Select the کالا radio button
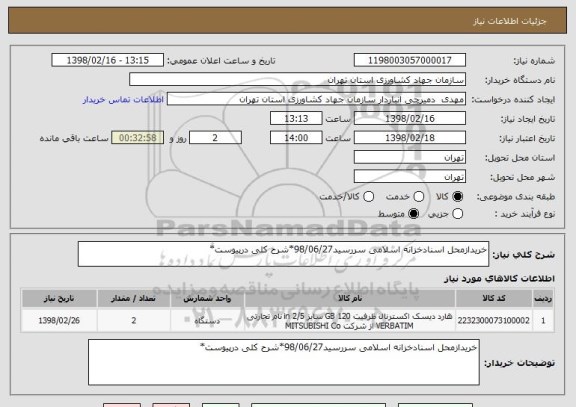Viewport: 576px width, 407px height. pos(457,197)
